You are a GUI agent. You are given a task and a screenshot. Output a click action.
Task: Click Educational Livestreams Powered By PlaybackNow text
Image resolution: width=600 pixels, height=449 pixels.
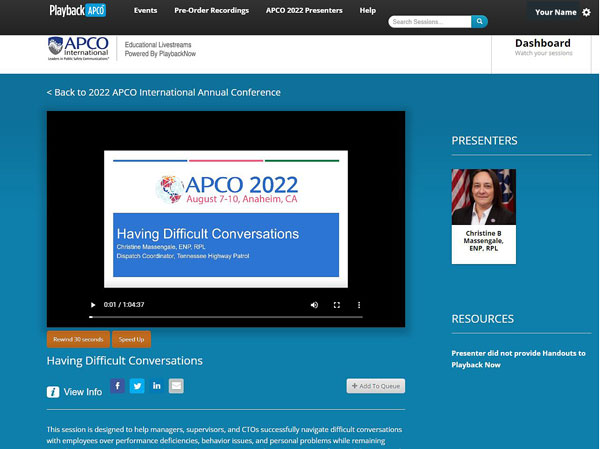click(160, 49)
